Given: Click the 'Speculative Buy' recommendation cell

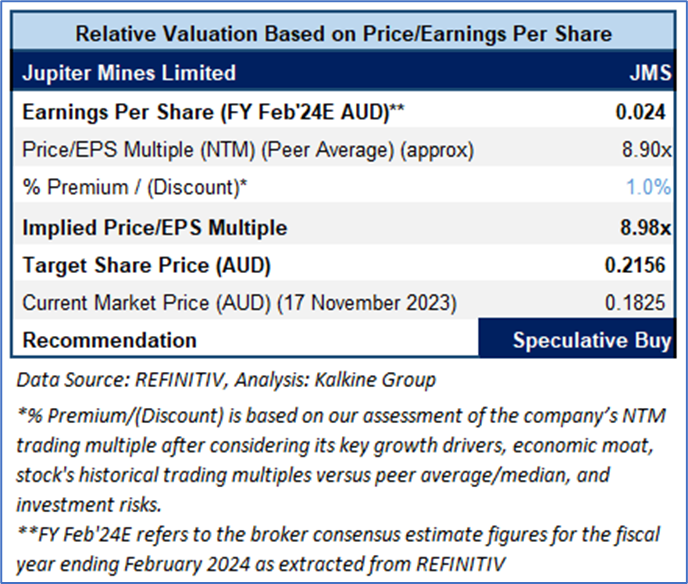Looking at the screenshot, I should coord(591,340).
